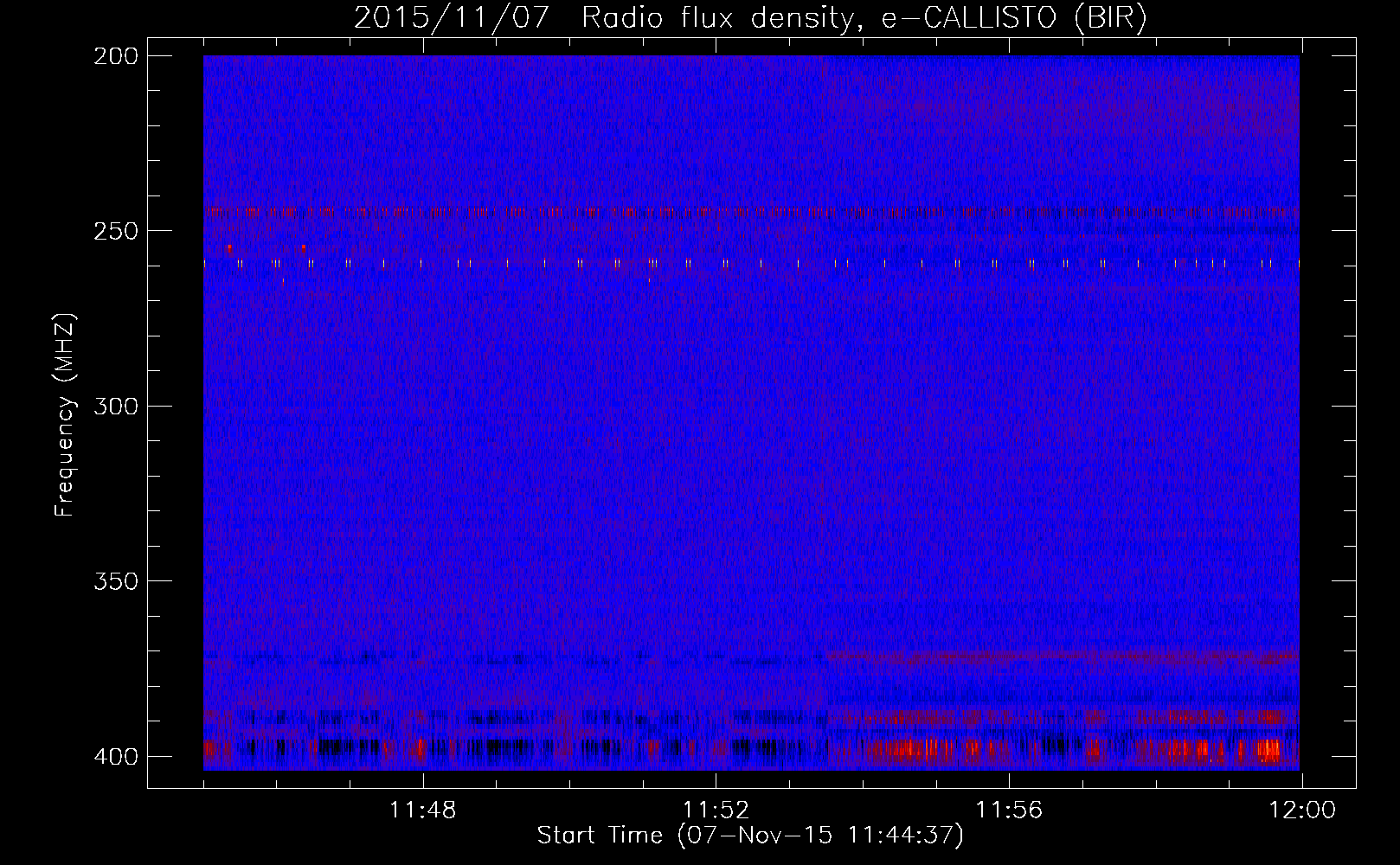The height and width of the screenshot is (865, 1400).
Task: Click the 300 frequency tick label
Action: [x=115, y=406]
